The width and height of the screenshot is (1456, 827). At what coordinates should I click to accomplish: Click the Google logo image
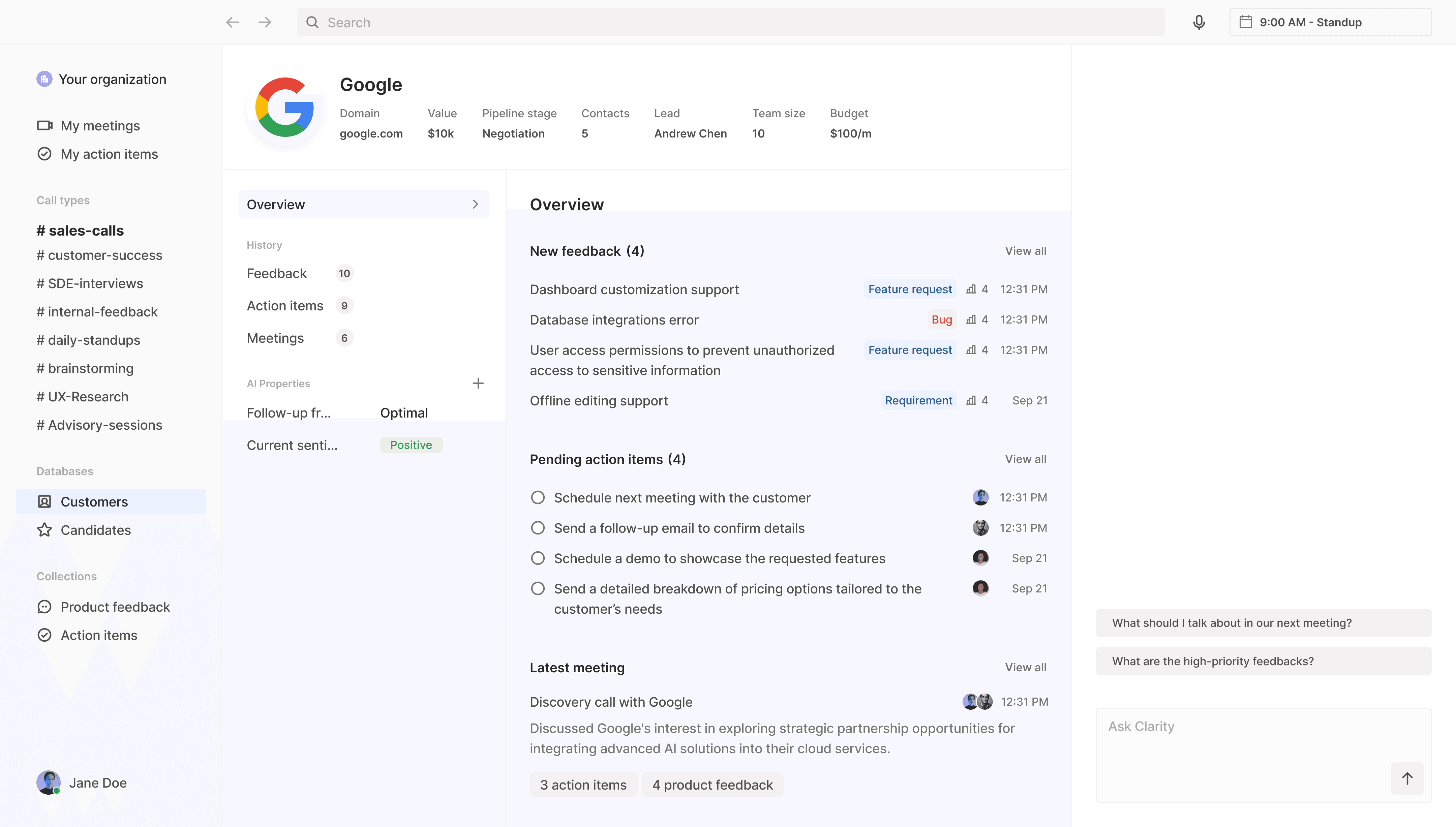tap(284, 108)
